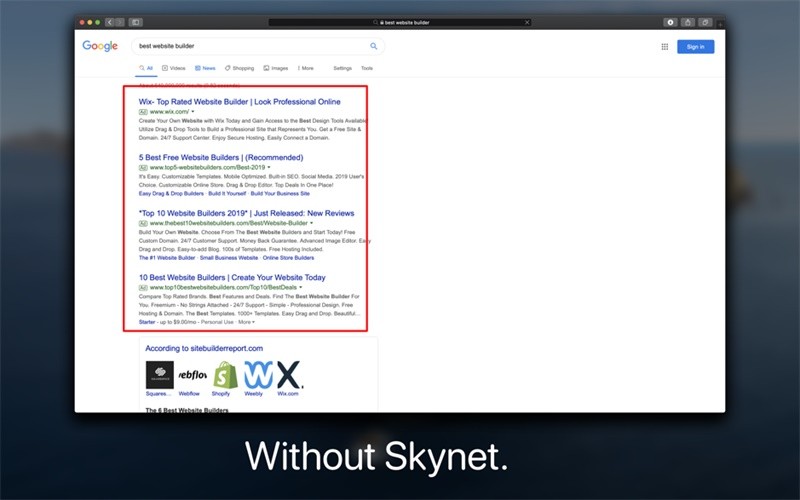Click the Starter pricing link
The width and height of the screenshot is (800, 500).
pos(147,322)
